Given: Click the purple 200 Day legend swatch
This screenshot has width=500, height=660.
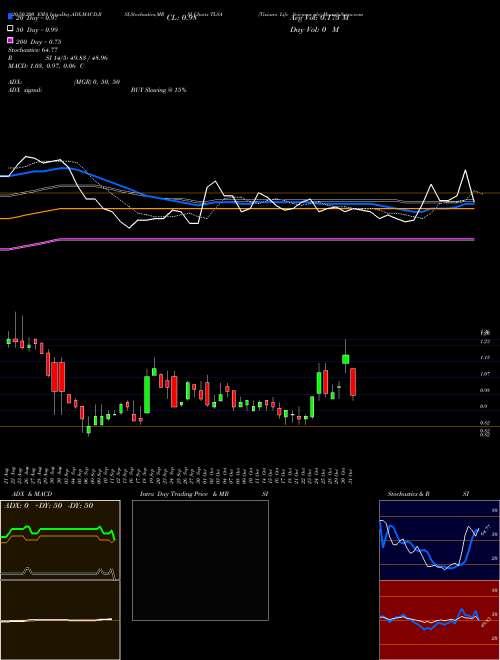Looking at the screenshot, I should pyautogui.click(x=10, y=41).
